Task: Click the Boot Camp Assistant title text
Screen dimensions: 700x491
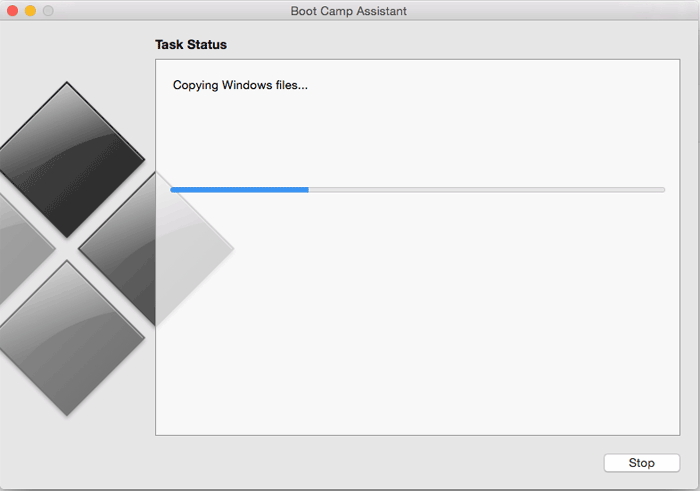Action: (x=349, y=11)
